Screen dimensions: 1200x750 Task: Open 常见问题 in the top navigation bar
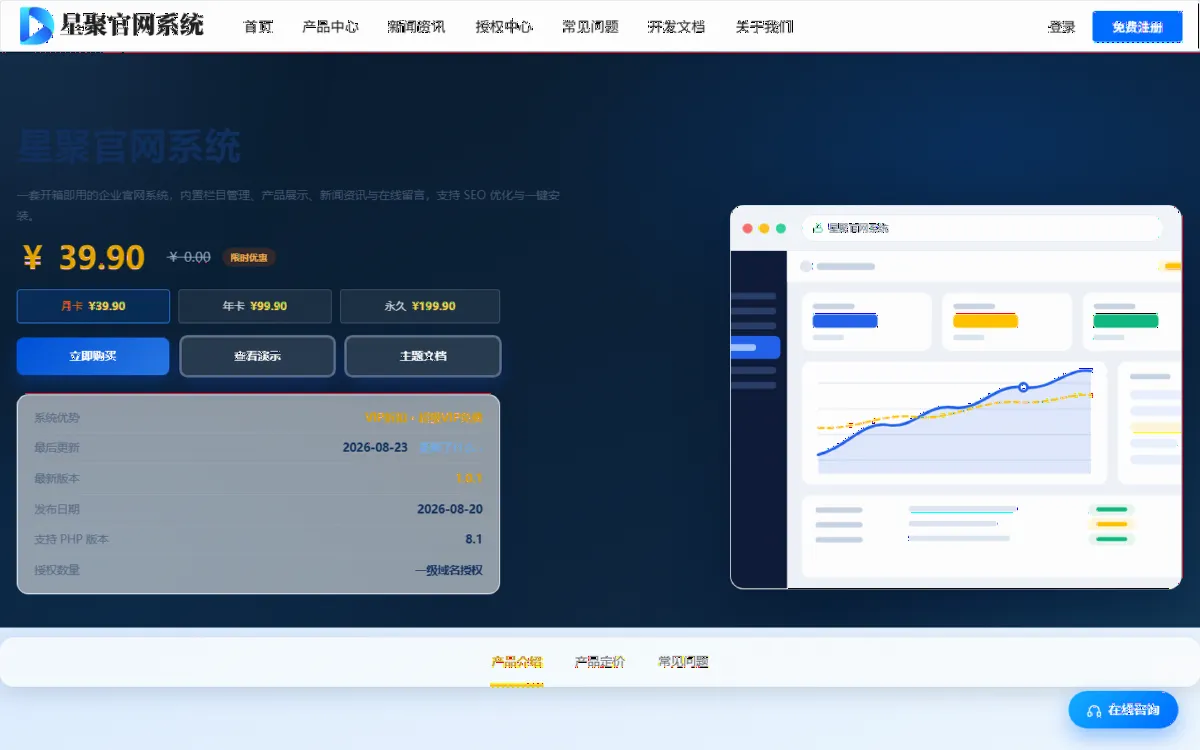590,27
